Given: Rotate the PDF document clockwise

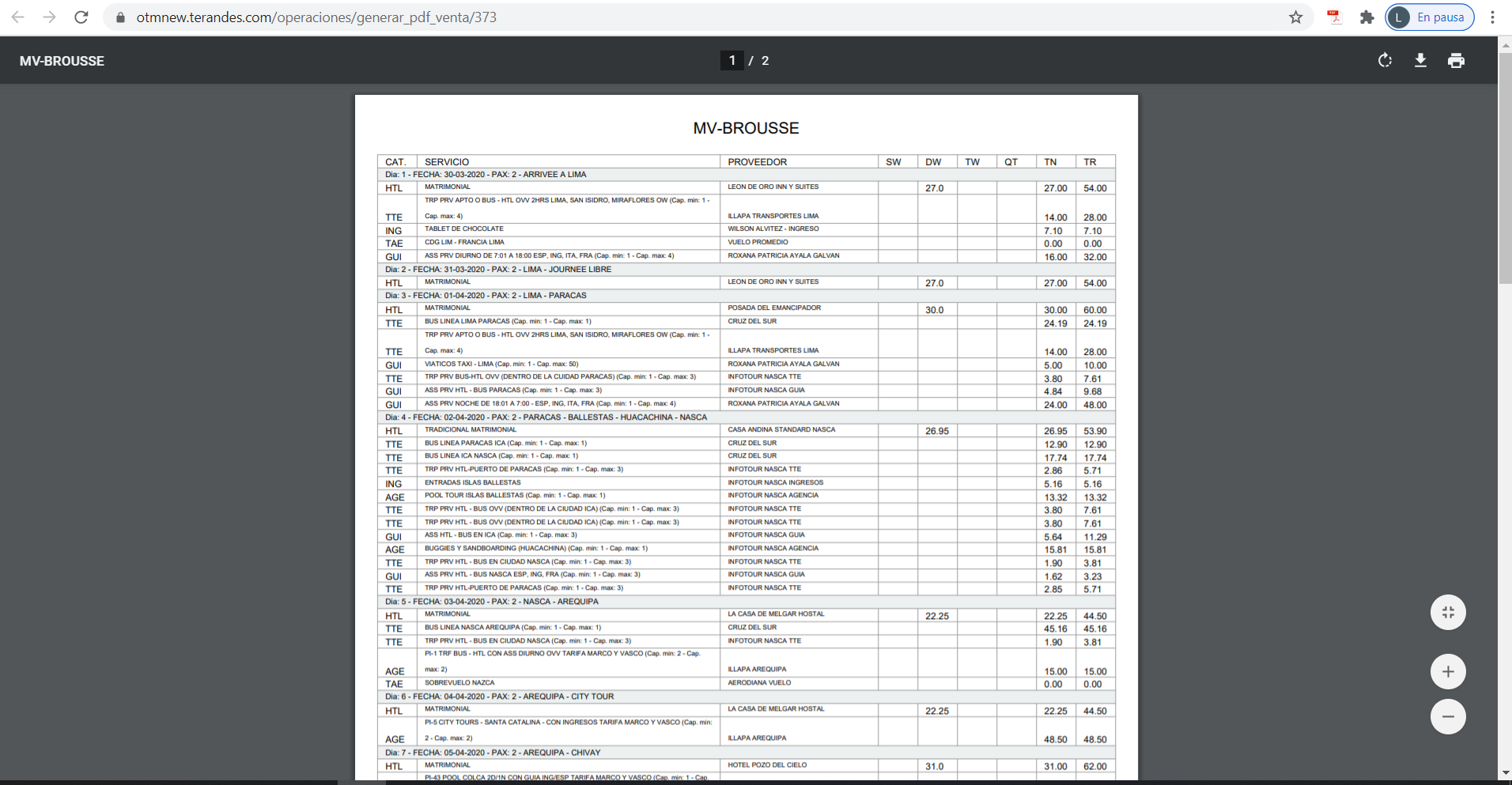Looking at the screenshot, I should click(x=1385, y=61).
